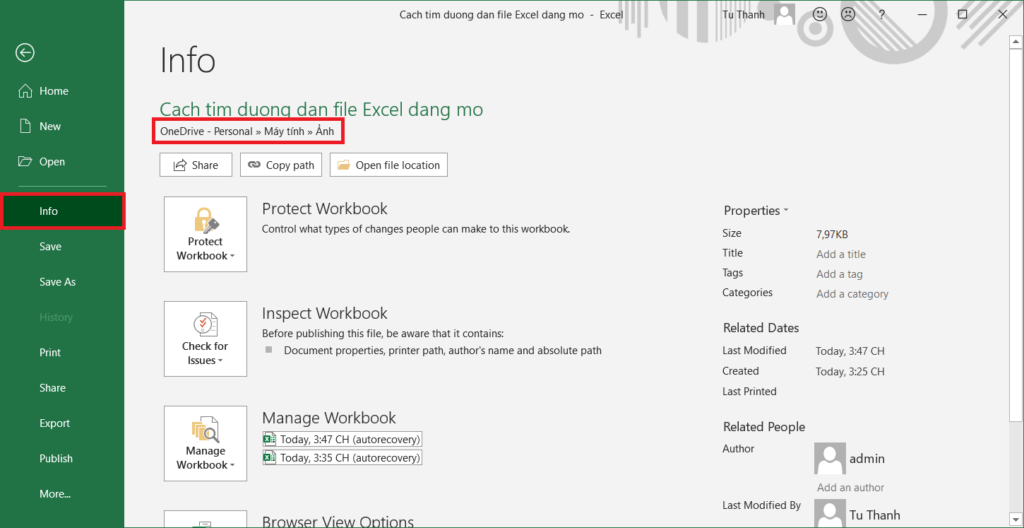This screenshot has height=528, width=1024.
Task: Click the Size value 7,97KB
Action: coord(832,234)
